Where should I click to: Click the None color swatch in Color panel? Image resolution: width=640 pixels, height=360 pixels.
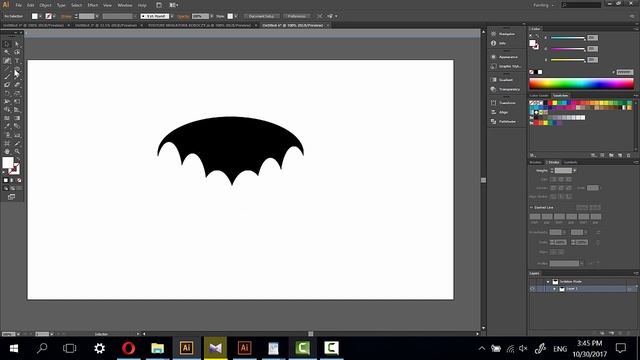pyautogui.click(x=531, y=72)
